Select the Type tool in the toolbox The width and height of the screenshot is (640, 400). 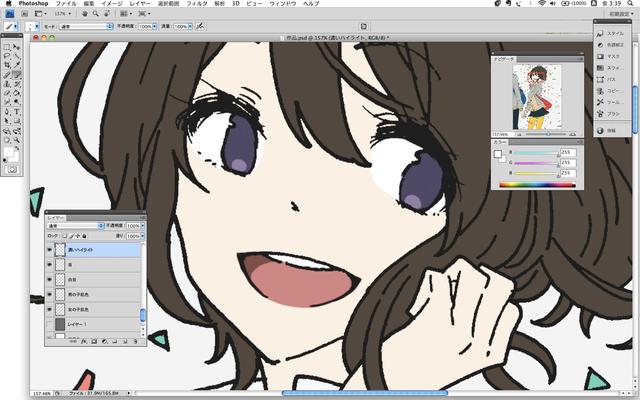pyautogui.click(x=17, y=111)
